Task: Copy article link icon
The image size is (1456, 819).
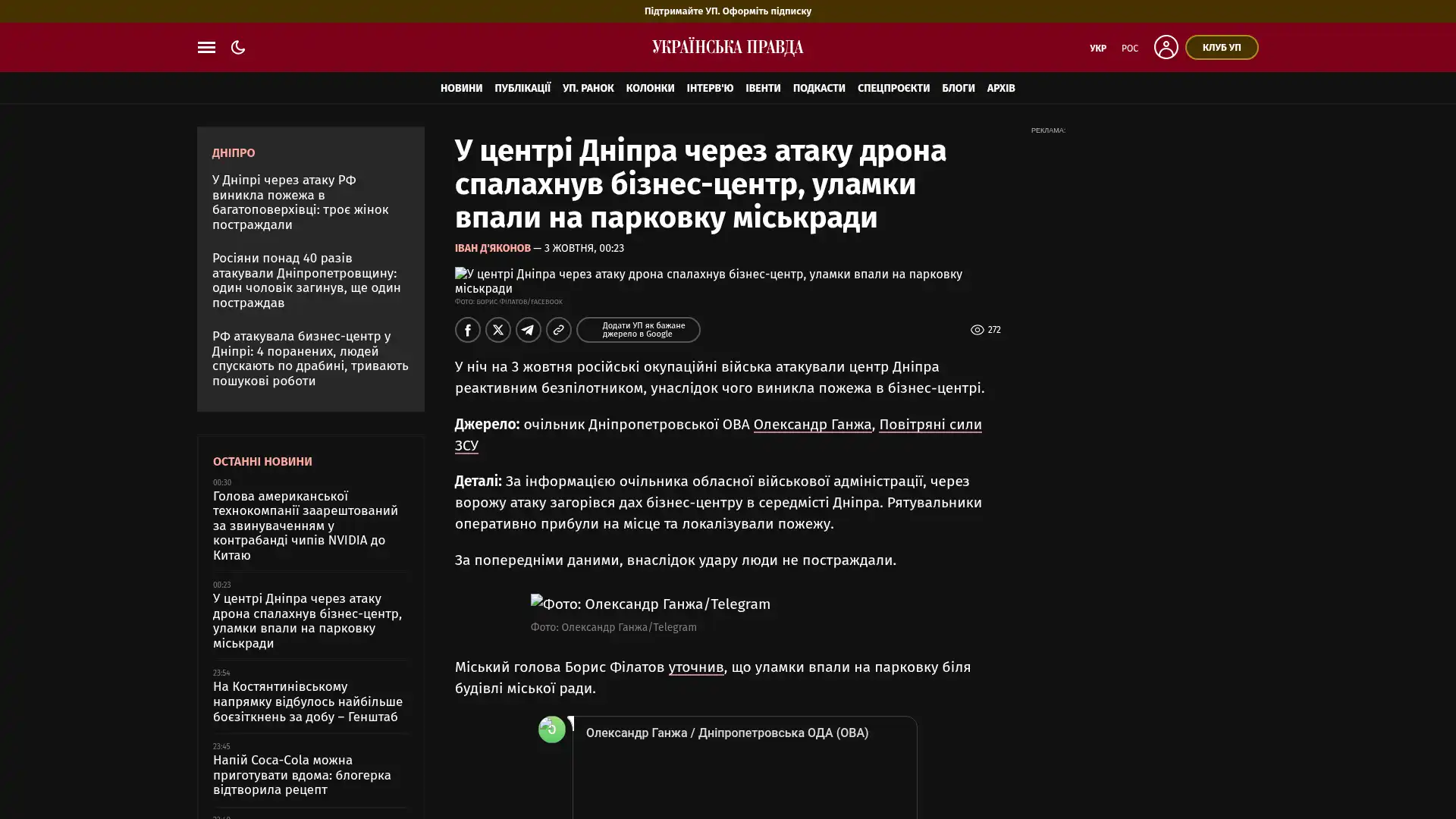Action: point(559,330)
